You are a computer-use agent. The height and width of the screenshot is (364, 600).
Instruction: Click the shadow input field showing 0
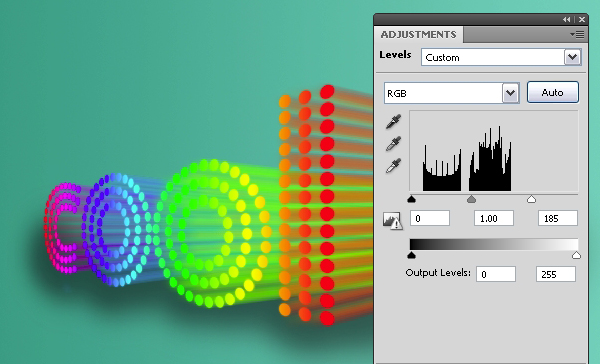(x=430, y=218)
